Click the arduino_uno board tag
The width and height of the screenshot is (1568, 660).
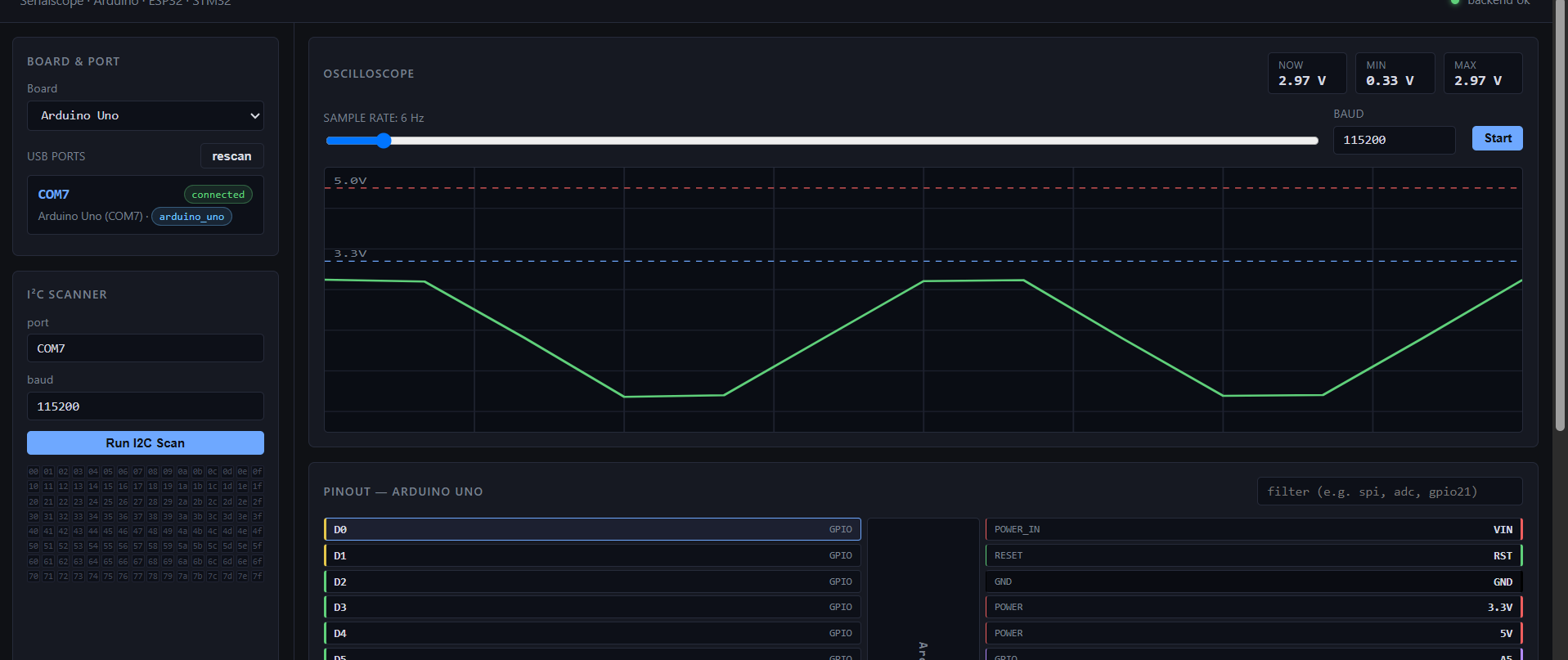click(191, 217)
